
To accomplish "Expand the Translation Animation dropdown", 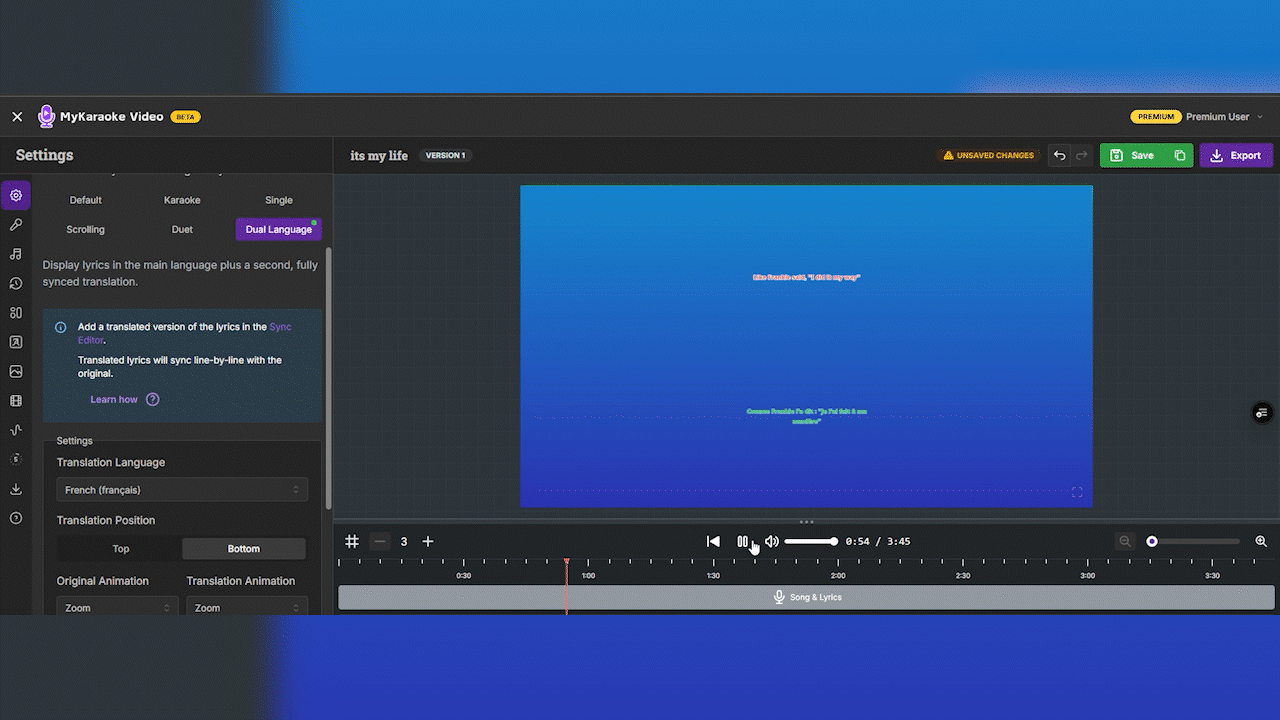I will pyautogui.click(x=246, y=607).
